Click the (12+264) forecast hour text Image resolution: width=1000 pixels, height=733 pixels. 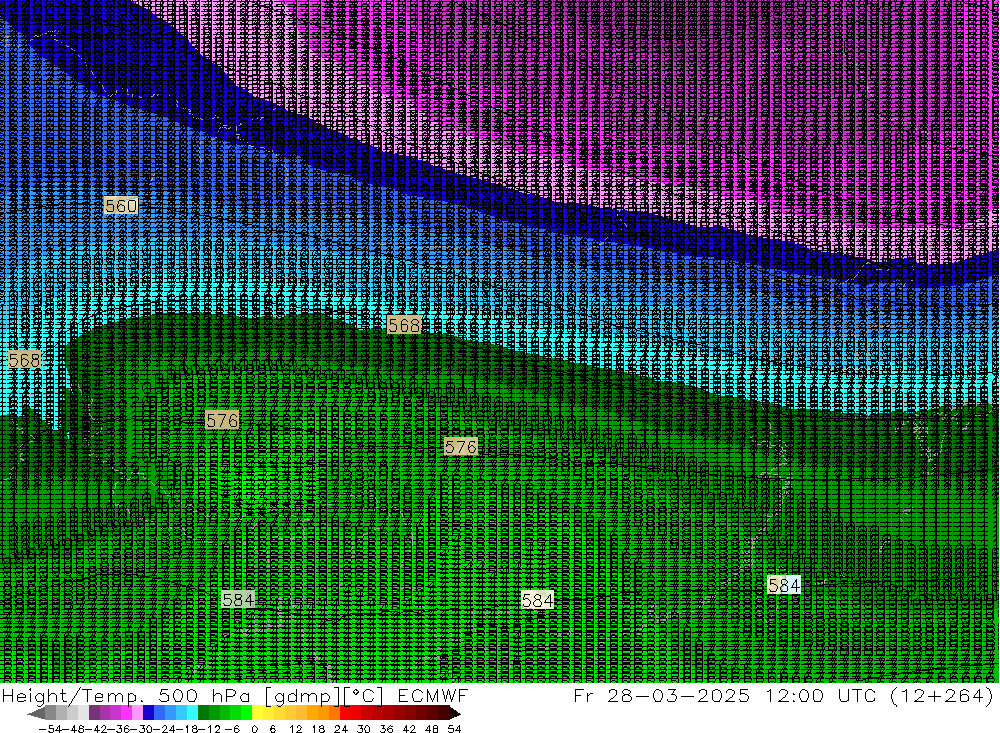pos(941,695)
